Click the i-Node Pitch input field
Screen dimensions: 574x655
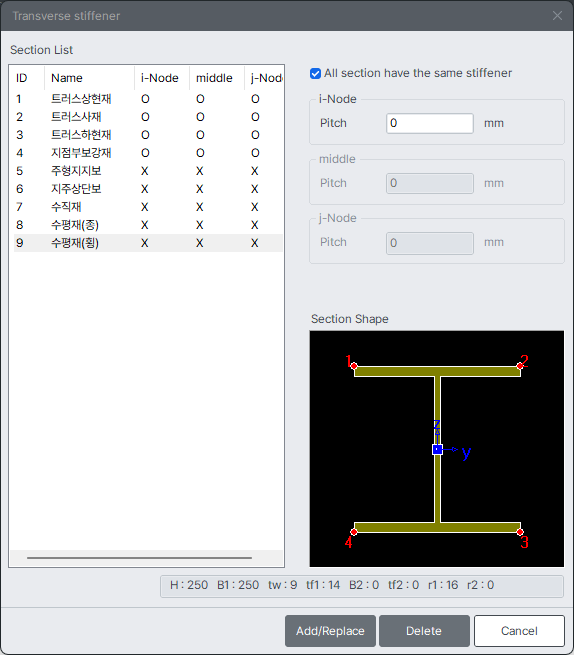429,123
